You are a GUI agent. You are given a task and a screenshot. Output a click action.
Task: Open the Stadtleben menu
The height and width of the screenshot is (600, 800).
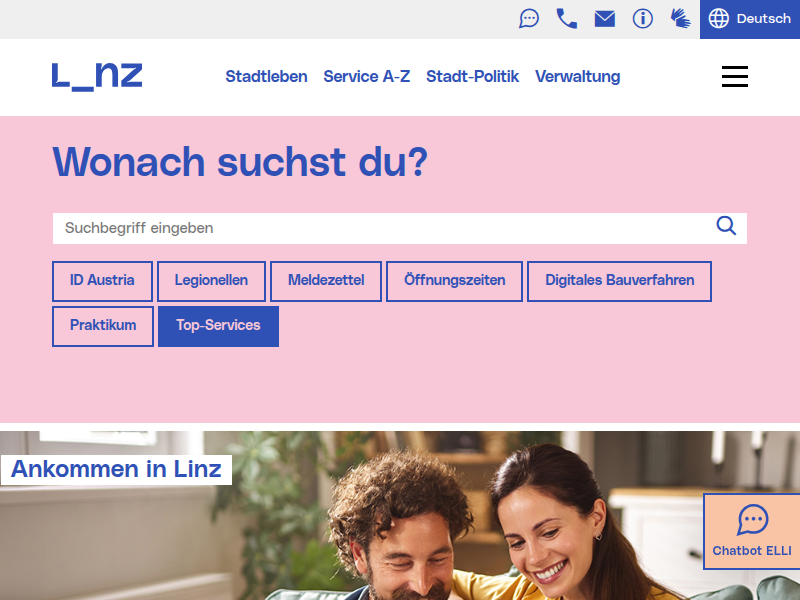(266, 77)
